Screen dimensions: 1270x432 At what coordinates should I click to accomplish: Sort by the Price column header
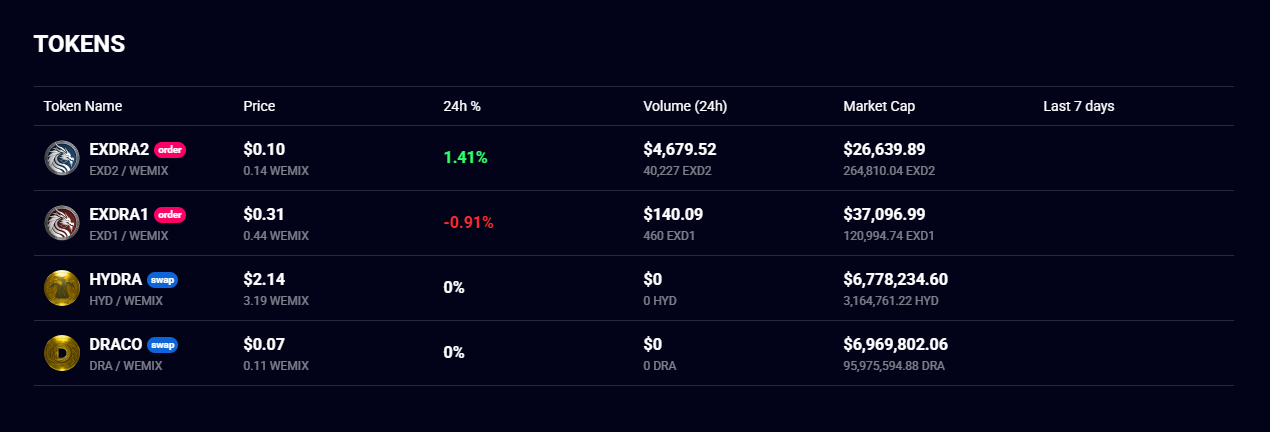coord(259,106)
